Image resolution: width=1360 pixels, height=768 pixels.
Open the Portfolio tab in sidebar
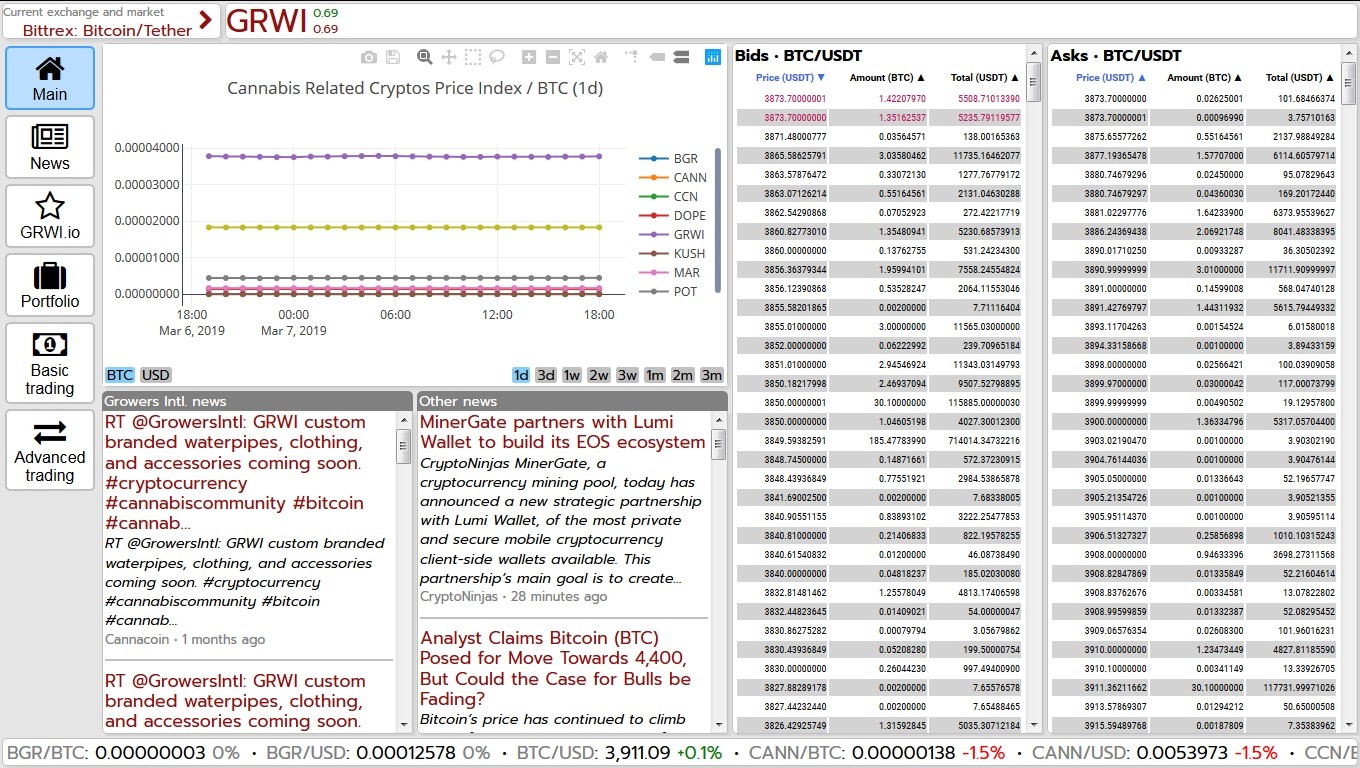(x=50, y=285)
